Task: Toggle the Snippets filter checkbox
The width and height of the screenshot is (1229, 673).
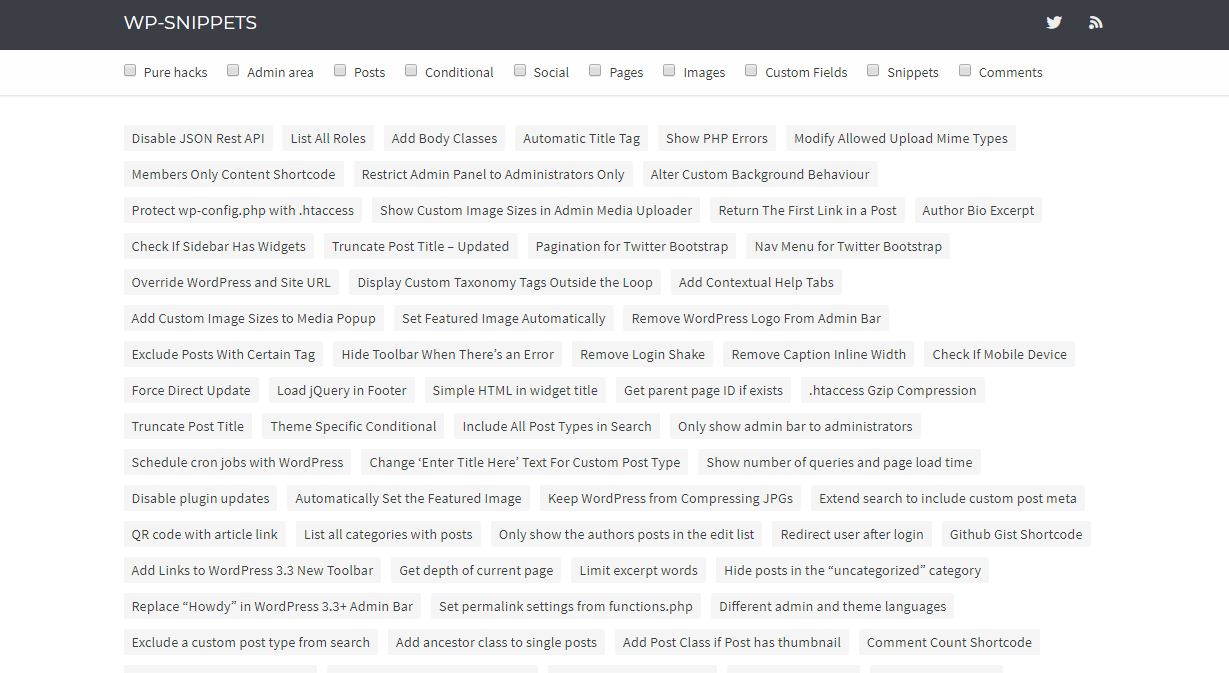Action: tap(873, 70)
